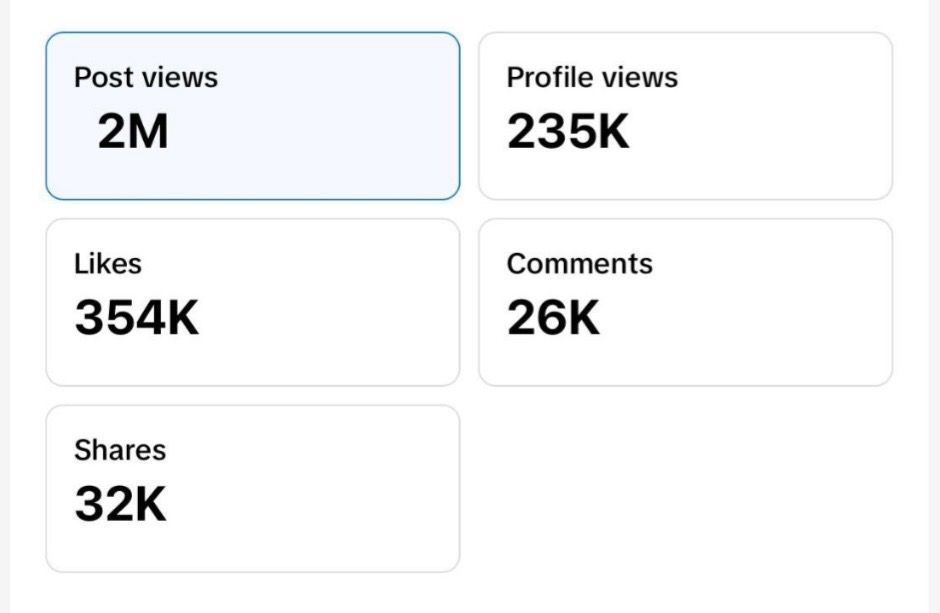Image resolution: width=940 pixels, height=613 pixels.
Task: Click the 2M post views value
Action: [x=133, y=131]
